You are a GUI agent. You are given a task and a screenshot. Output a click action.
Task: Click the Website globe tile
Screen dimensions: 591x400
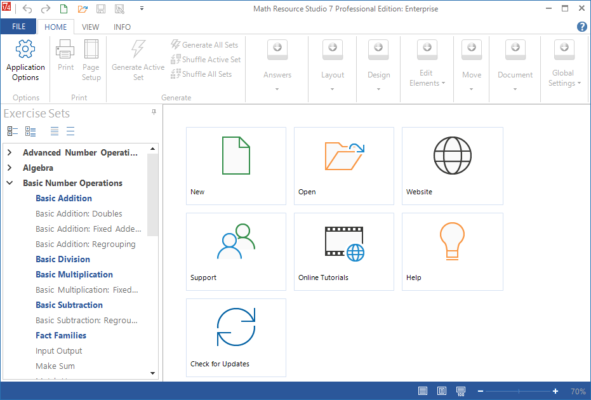[452, 166]
